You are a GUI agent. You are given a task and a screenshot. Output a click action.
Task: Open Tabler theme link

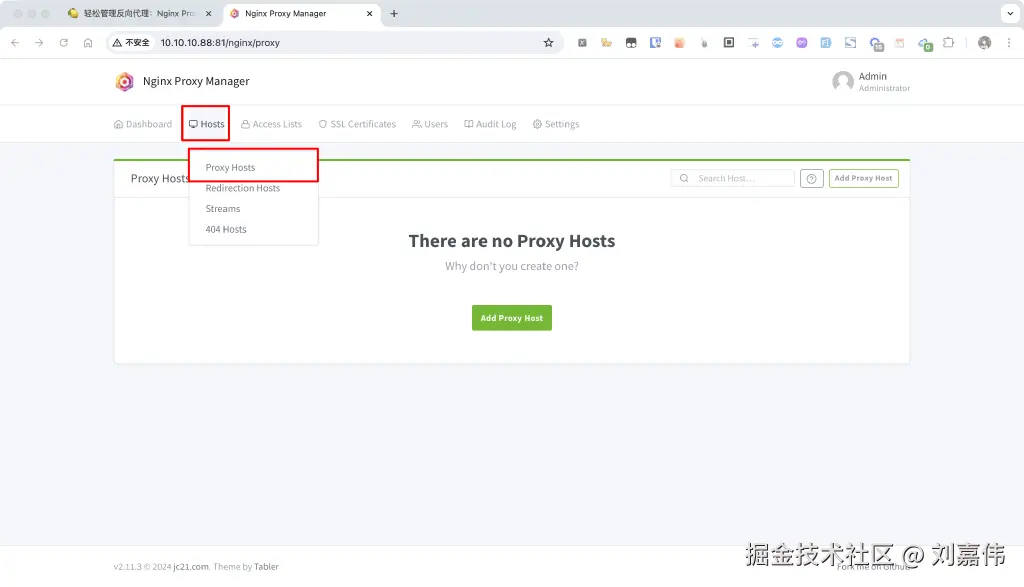[x=266, y=567]
